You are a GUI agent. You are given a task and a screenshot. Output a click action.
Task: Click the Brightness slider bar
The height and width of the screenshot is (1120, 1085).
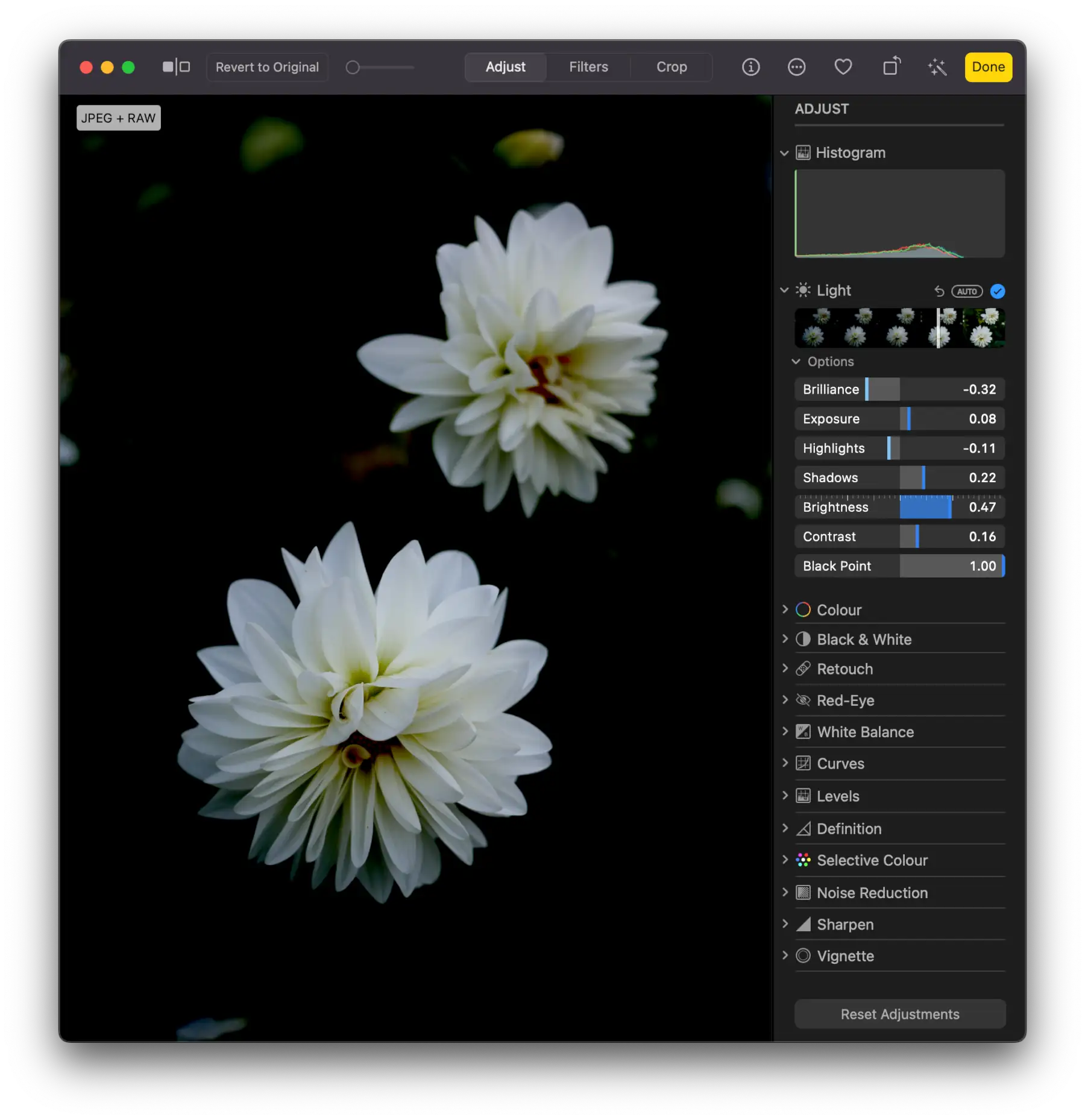(x=899, y=507)
